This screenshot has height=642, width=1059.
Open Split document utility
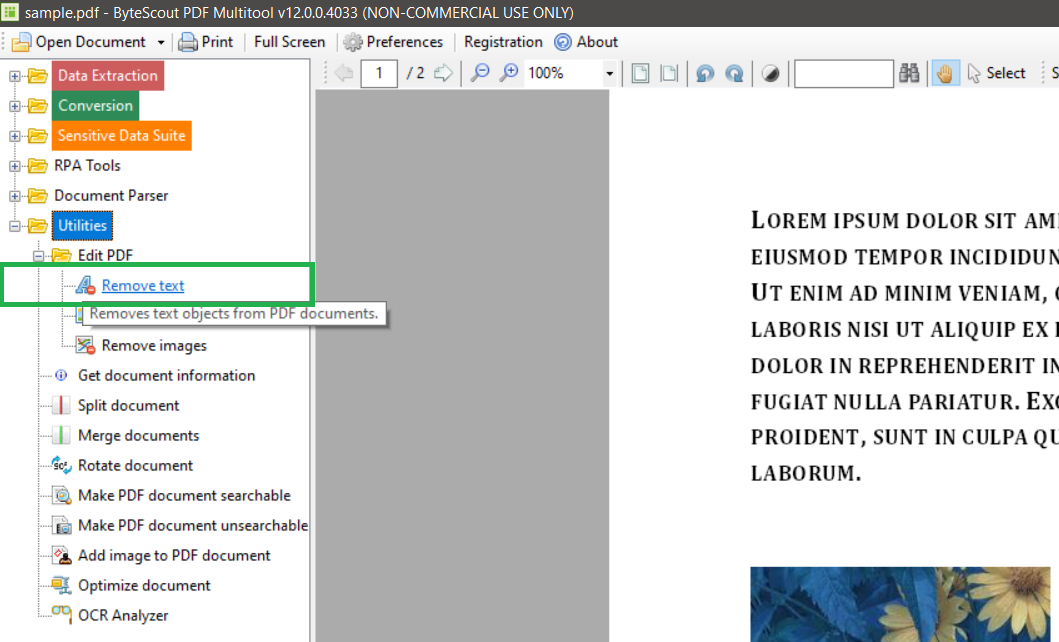pyautogui.click(x=128, y=405)
